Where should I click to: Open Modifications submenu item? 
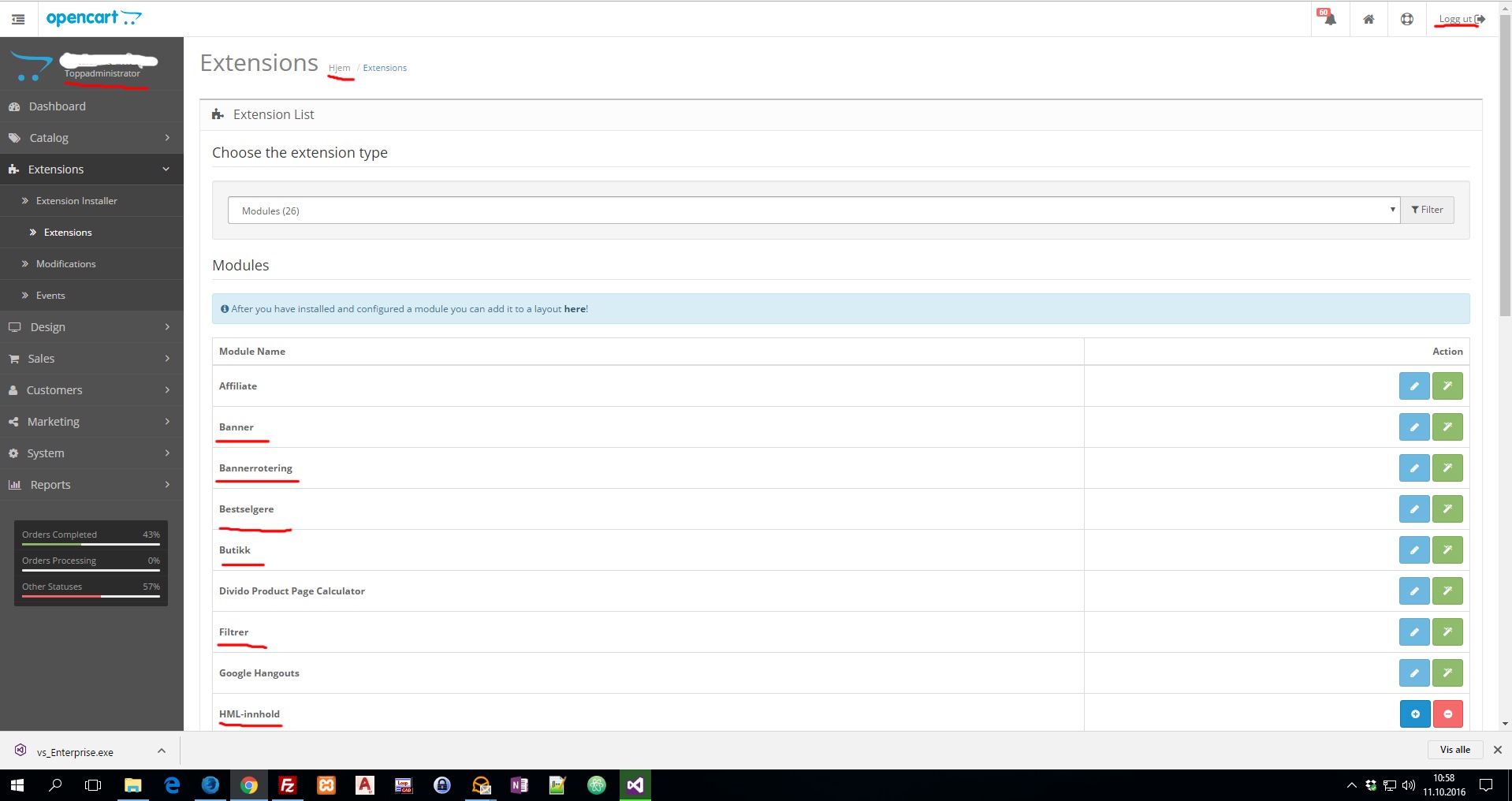click(91, 264)
